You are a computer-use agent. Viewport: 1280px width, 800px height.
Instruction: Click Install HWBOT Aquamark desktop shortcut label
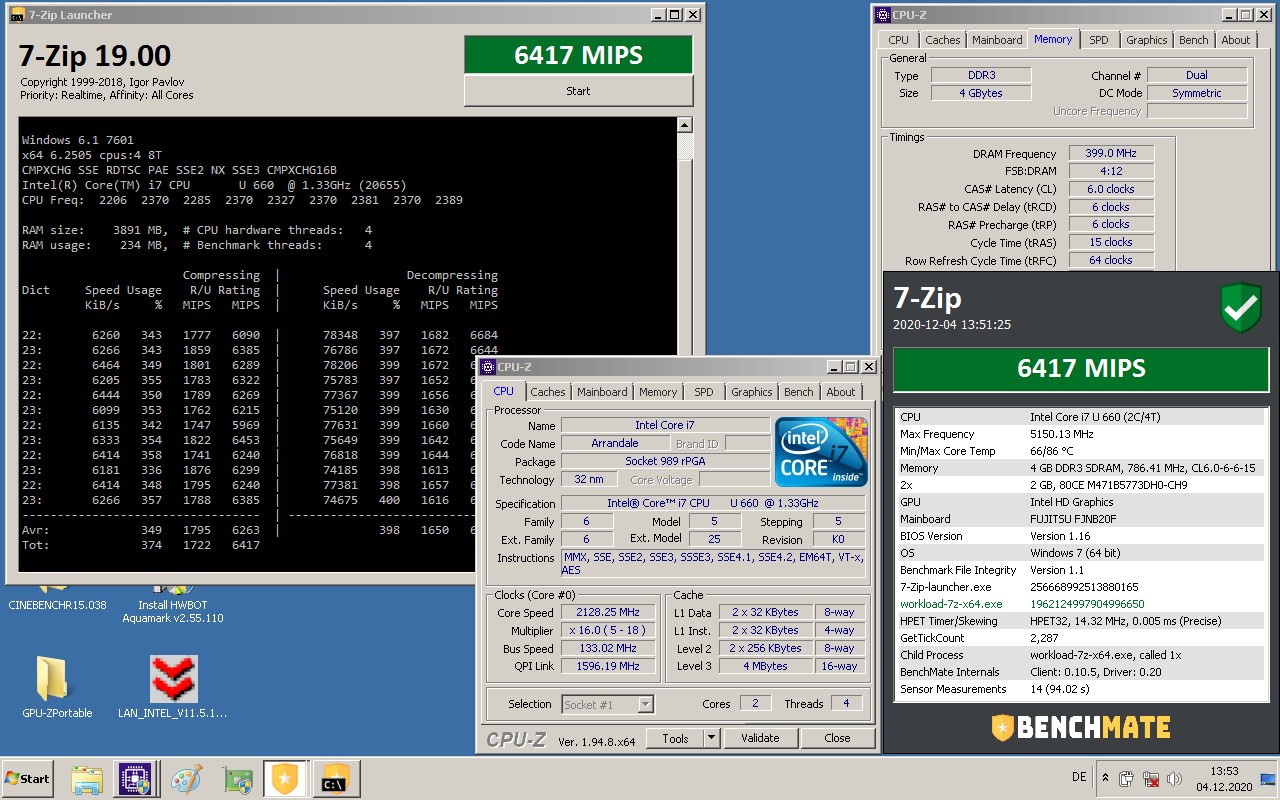(x=173, y=611)
